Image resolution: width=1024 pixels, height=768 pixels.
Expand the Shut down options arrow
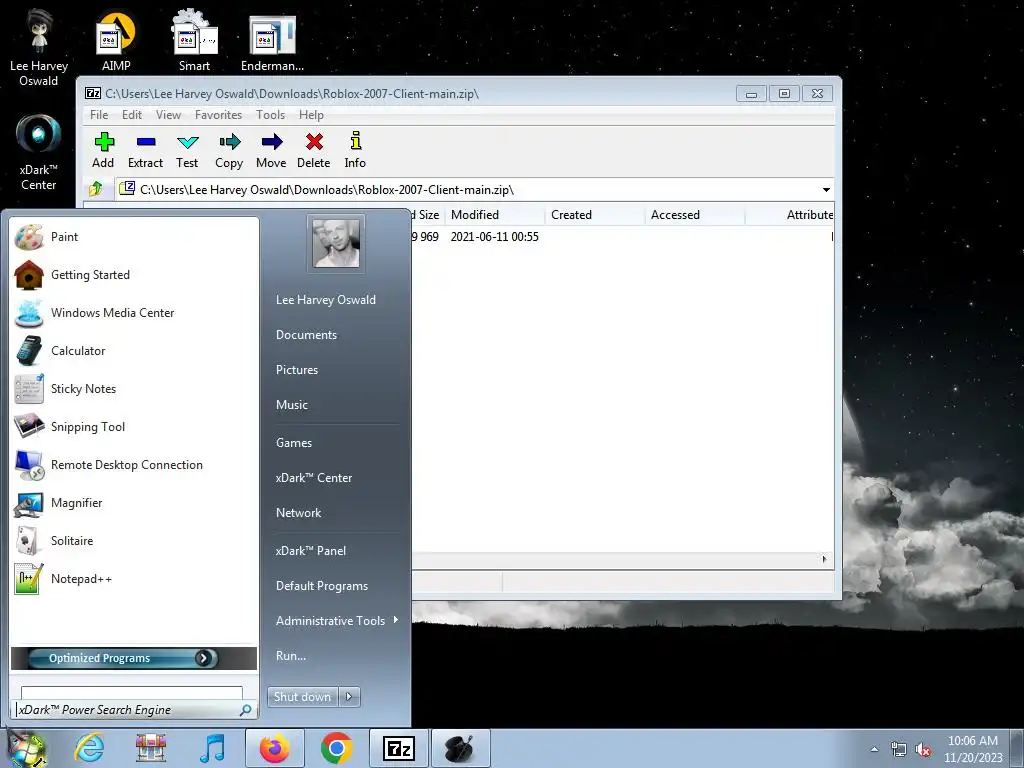coord(349,697)
